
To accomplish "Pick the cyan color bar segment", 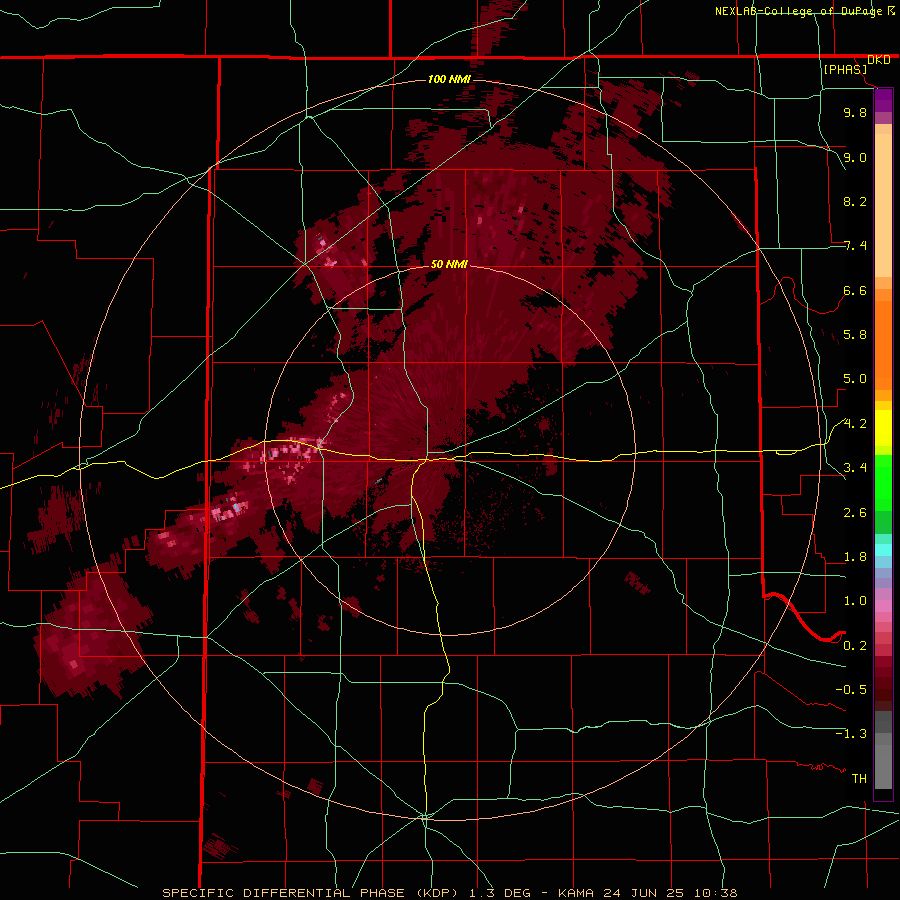I will (x=883, y=550).
